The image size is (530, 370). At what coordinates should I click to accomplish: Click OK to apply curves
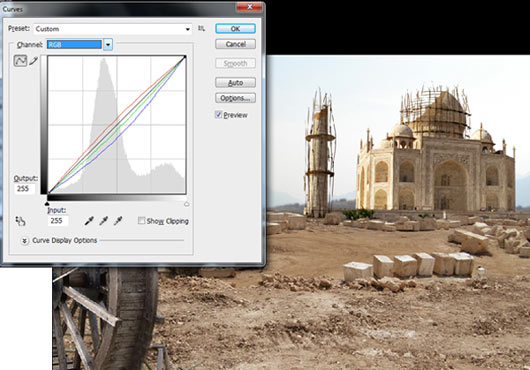(235, 29)
